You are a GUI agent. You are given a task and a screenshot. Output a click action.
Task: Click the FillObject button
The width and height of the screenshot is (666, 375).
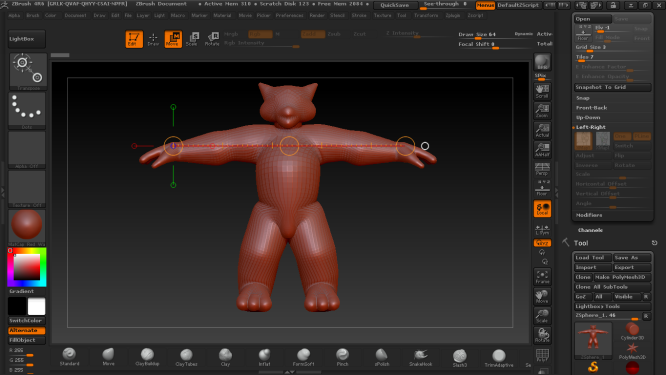(x=27, y=340)
